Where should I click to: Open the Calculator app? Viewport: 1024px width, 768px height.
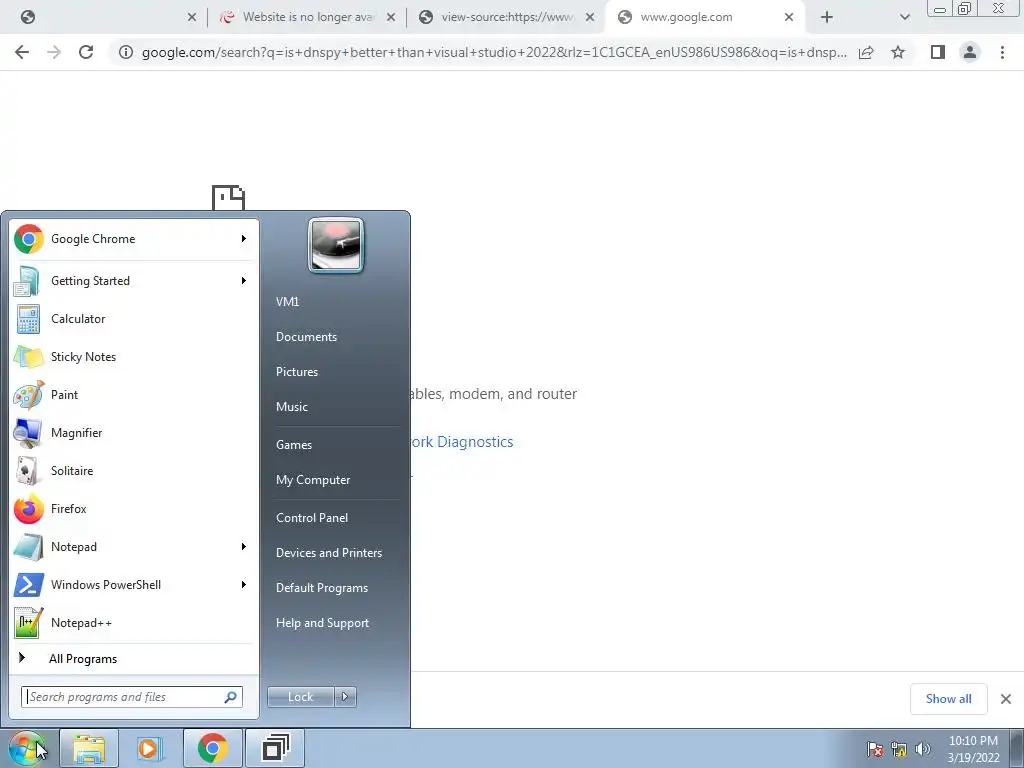(133, 319)
